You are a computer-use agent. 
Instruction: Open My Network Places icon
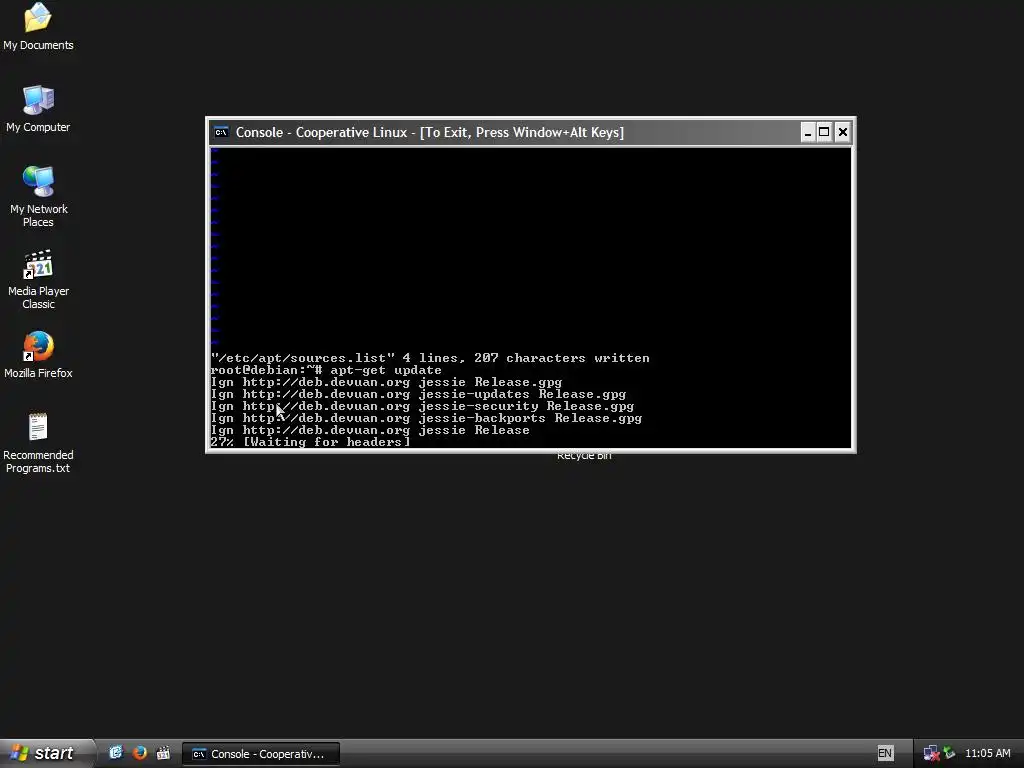[38, 196]
